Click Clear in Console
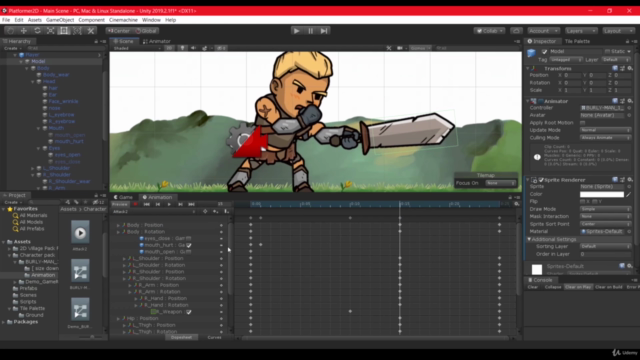Image resolution: width=640 pixels, height=360 pixels. point(533,287)
